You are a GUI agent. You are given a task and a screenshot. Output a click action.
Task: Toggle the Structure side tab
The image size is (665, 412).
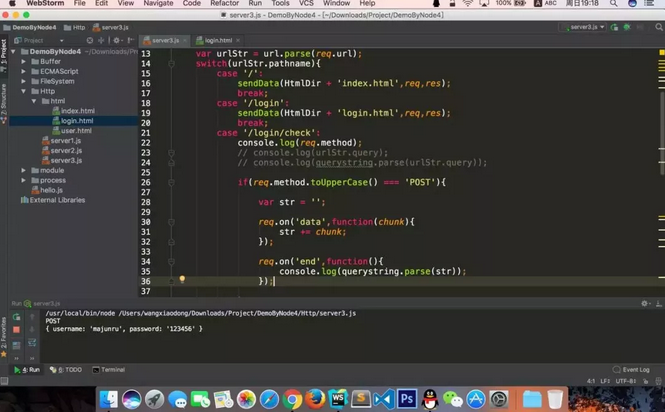point(4,103)
